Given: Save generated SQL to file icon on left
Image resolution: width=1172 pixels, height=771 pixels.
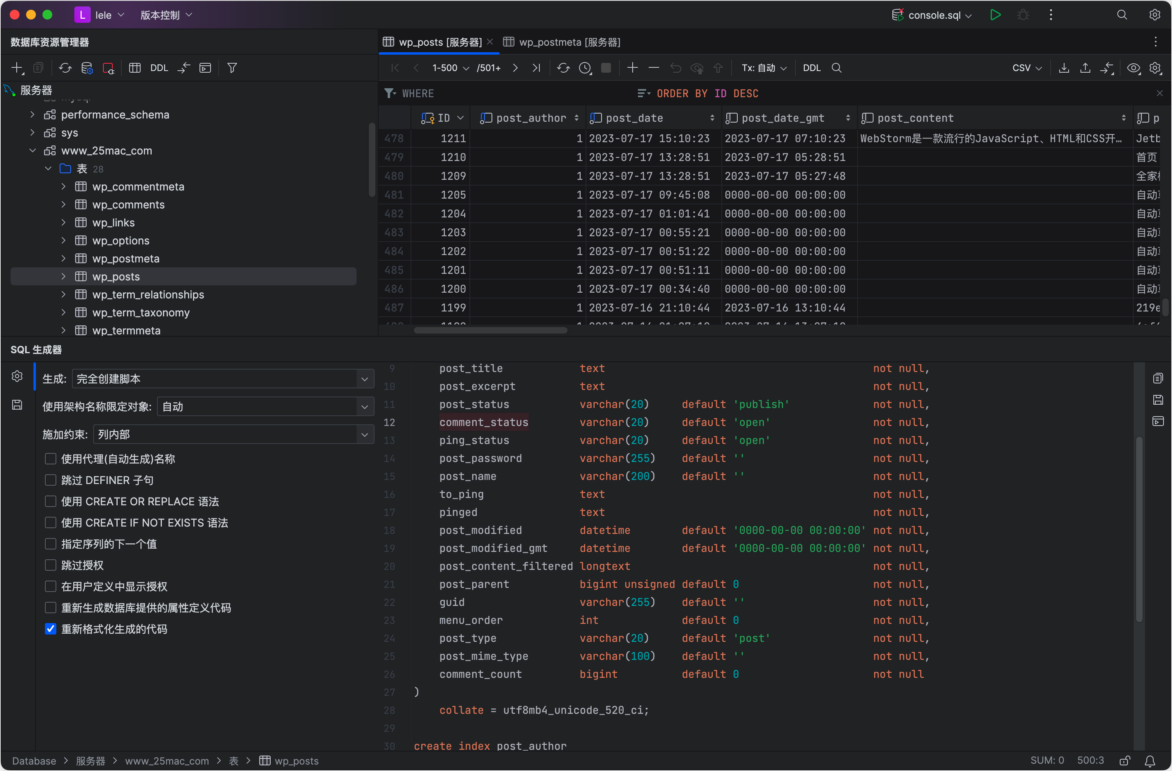Looking at the screenshot, I should pos(17,405).
